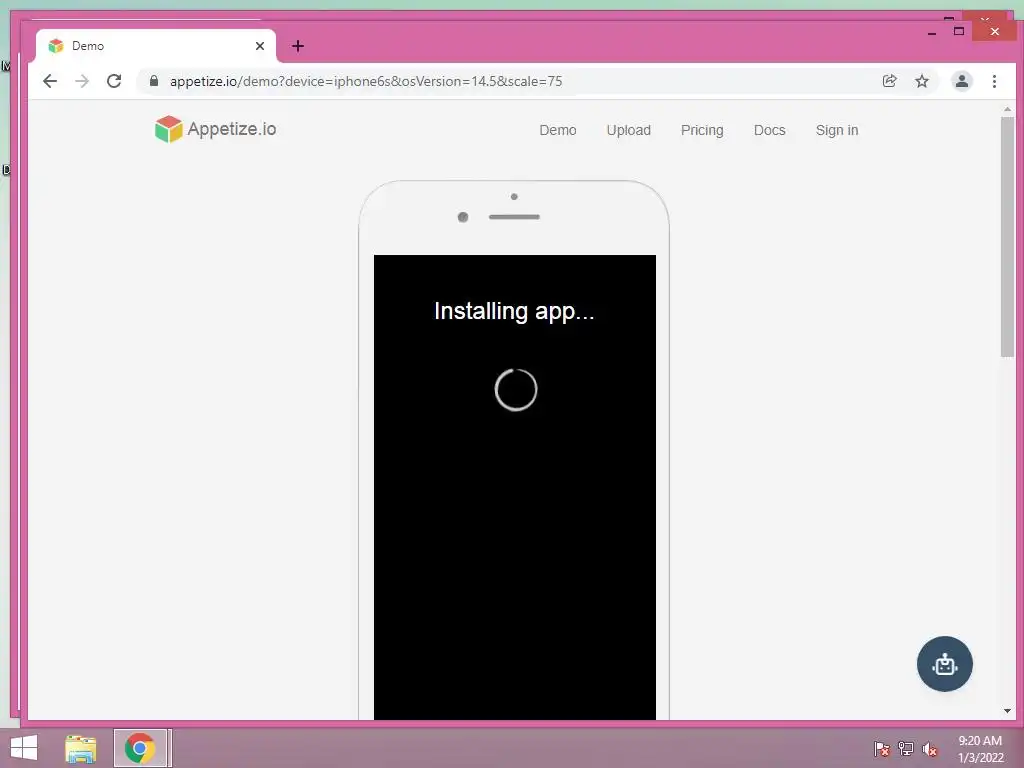Viewport: 1024px width, 768px height.
Task: Go back using the browser back arrow
Action: [x=50, y=81]
